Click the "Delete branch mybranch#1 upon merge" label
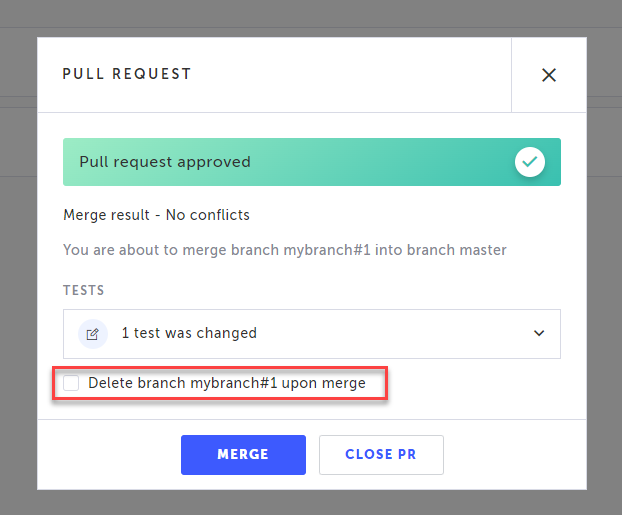This screenshot has height=515, width=622. pyautogui.click(x=227, y=383)
